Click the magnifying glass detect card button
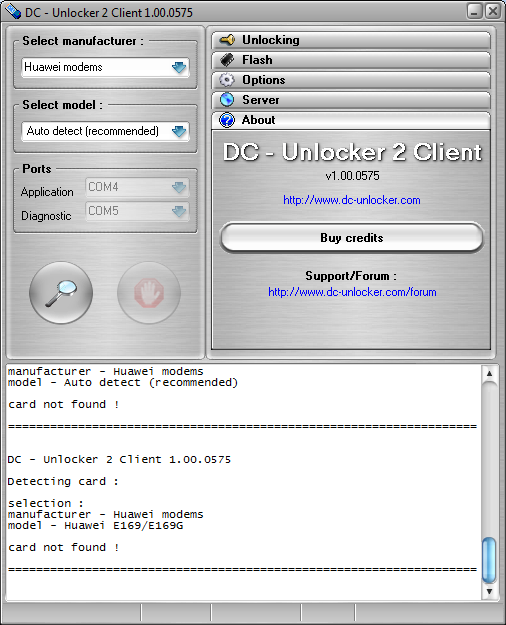 point(61,293)
